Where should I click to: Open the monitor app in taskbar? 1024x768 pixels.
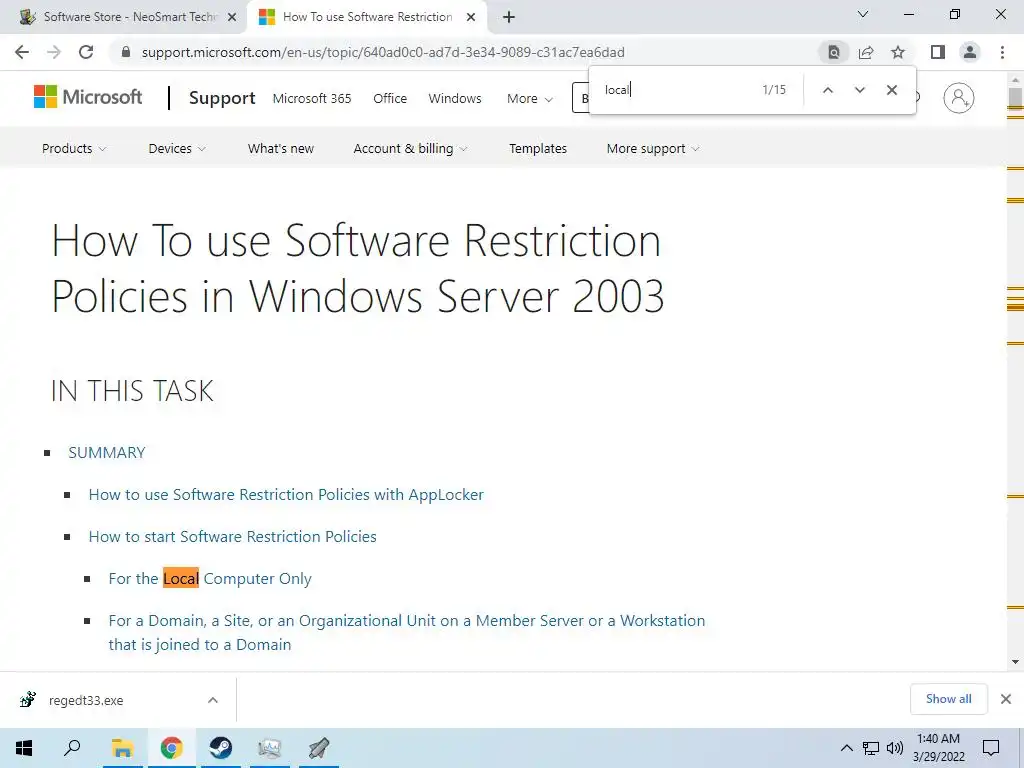click(x=270, y=748)
